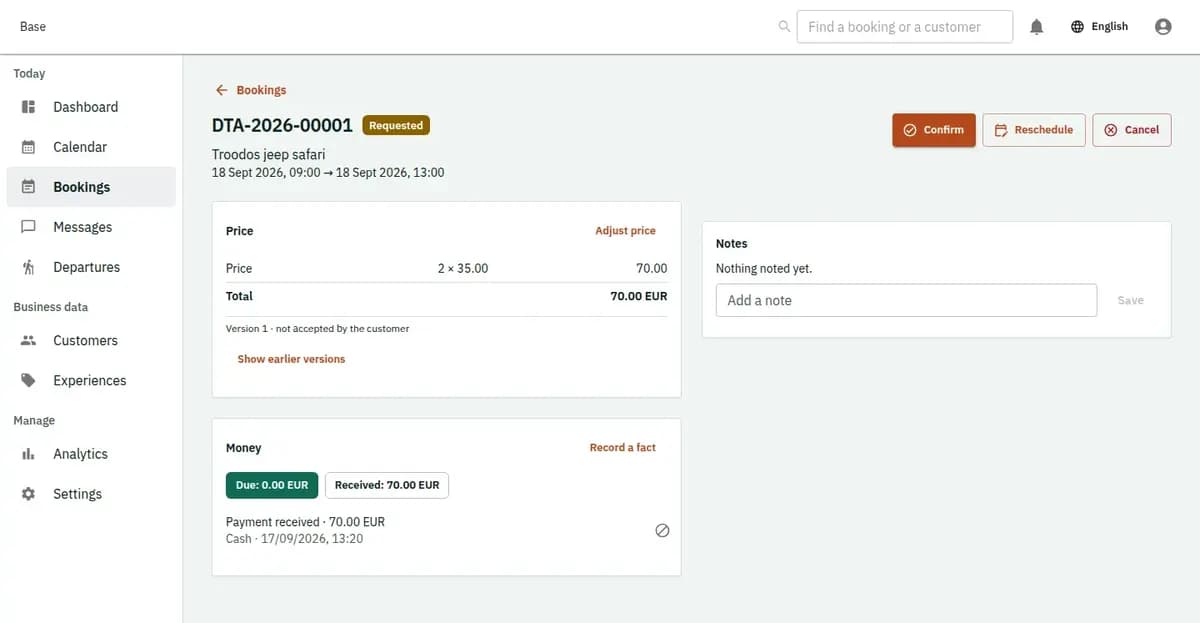Image resolution: width=1200 pixels, height=623 pixels.
Task: Void the cash payment using circle-slash icon
Action: (x=662, y=531)
